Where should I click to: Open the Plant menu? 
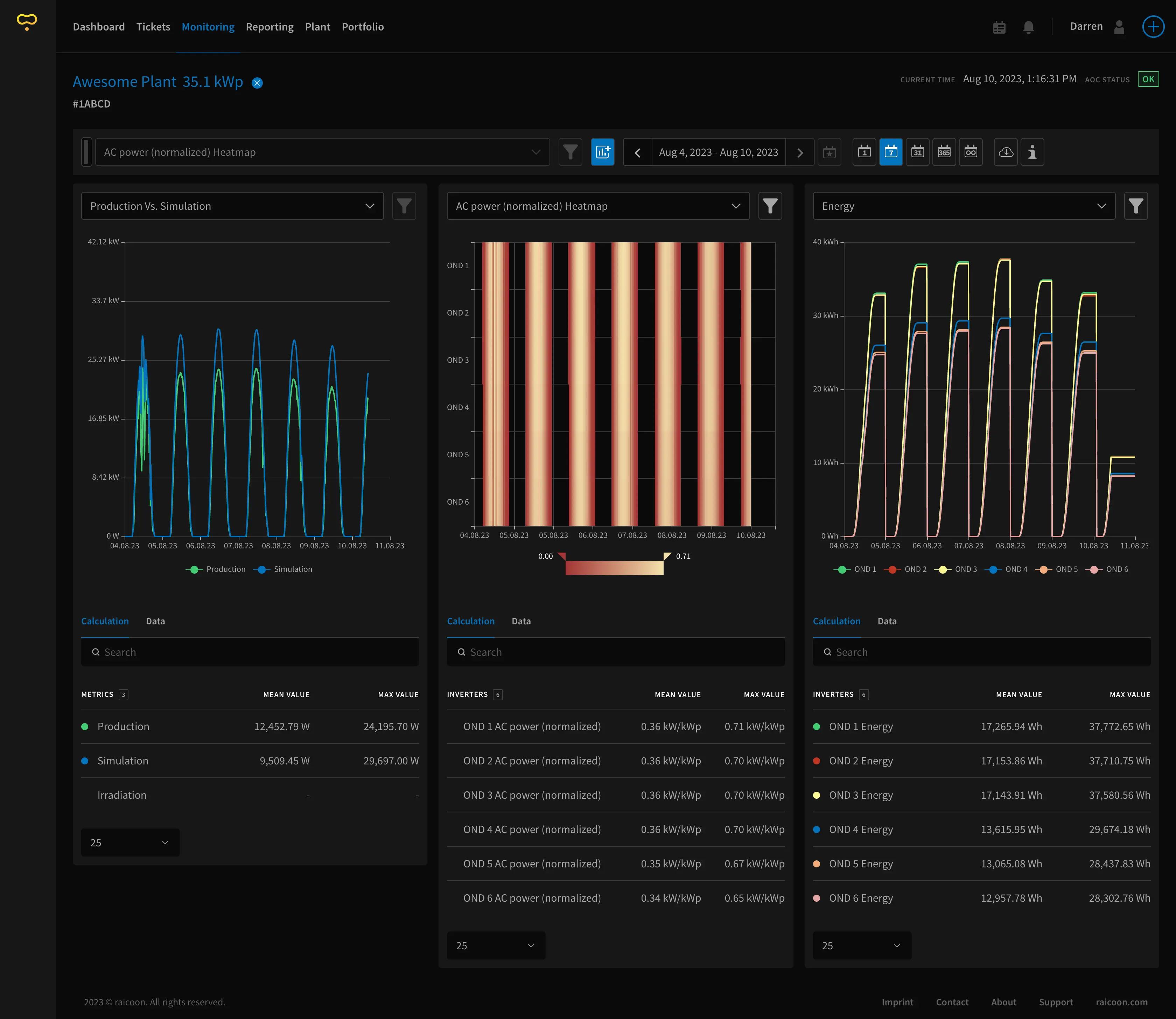pos(317,27)
